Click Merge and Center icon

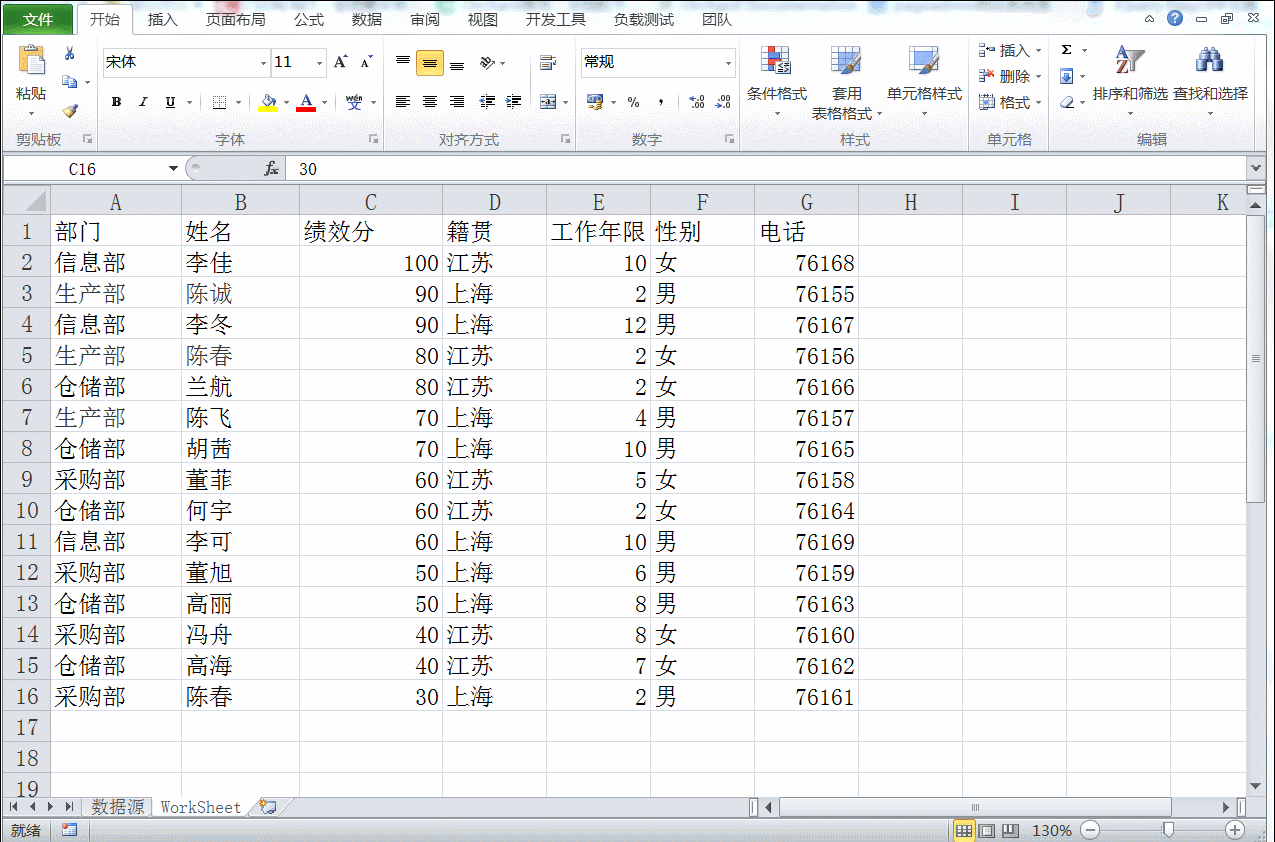point(547,102)
